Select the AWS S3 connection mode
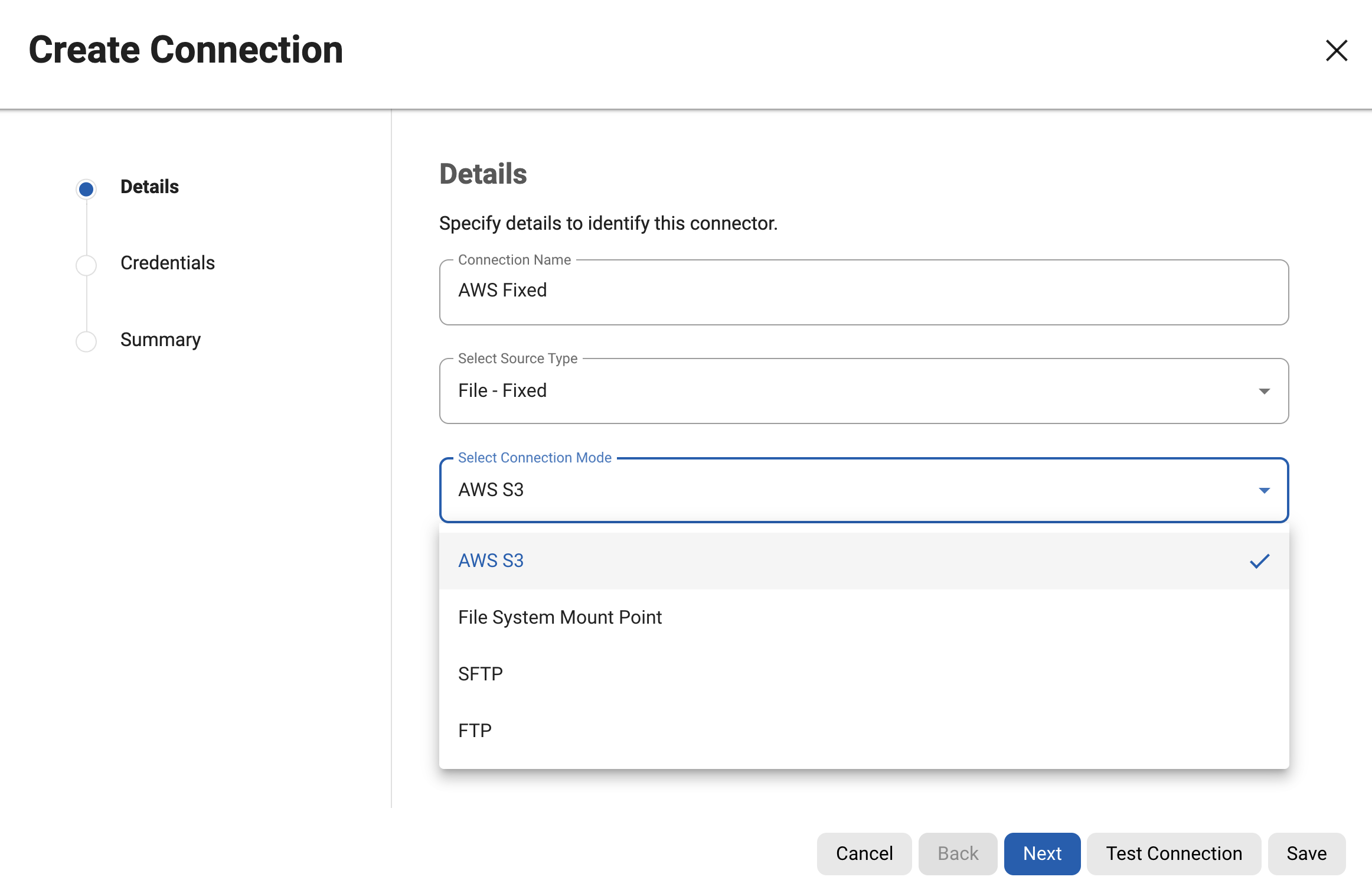 pos(491,560)
